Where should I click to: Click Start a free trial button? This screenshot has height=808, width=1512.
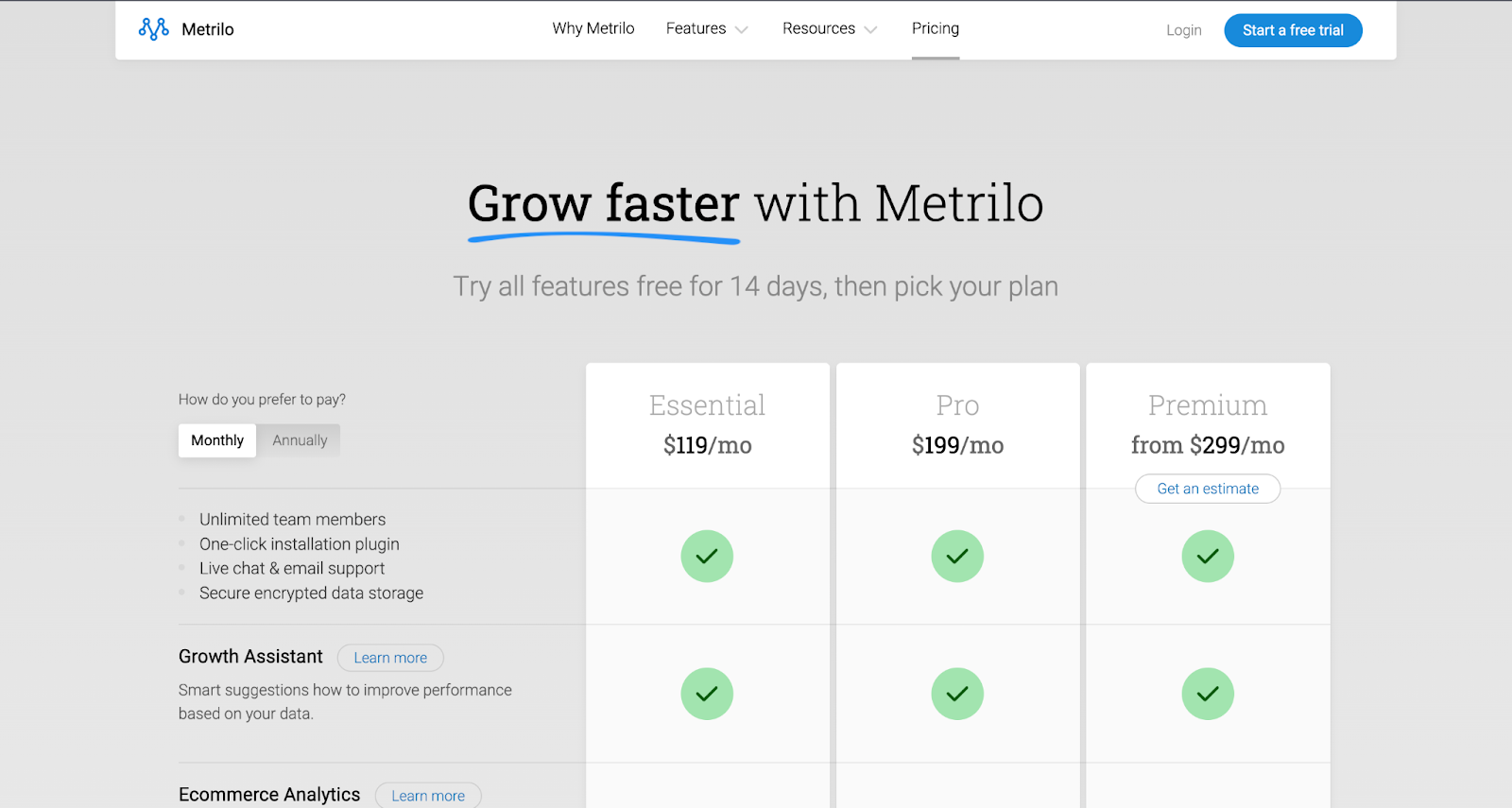click(1293, 30)
